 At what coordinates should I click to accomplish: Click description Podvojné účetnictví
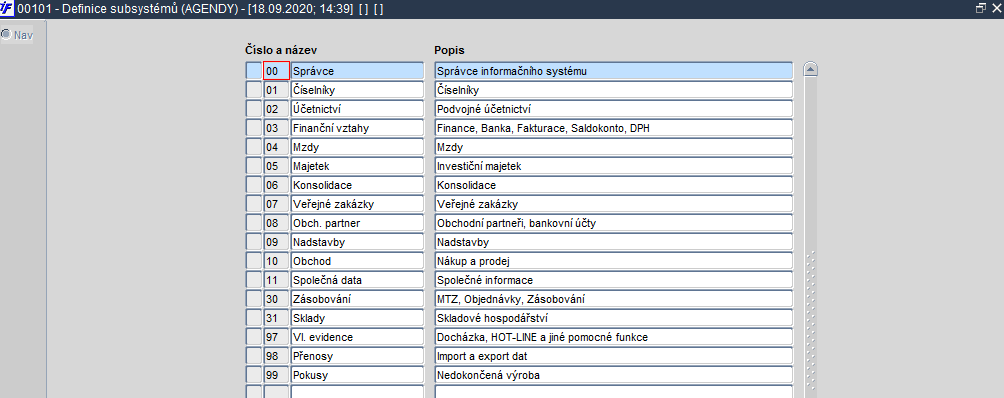coord(613,109)
